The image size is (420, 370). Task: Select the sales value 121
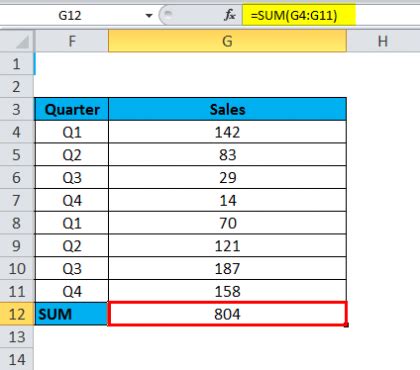[x=228, y=246]
